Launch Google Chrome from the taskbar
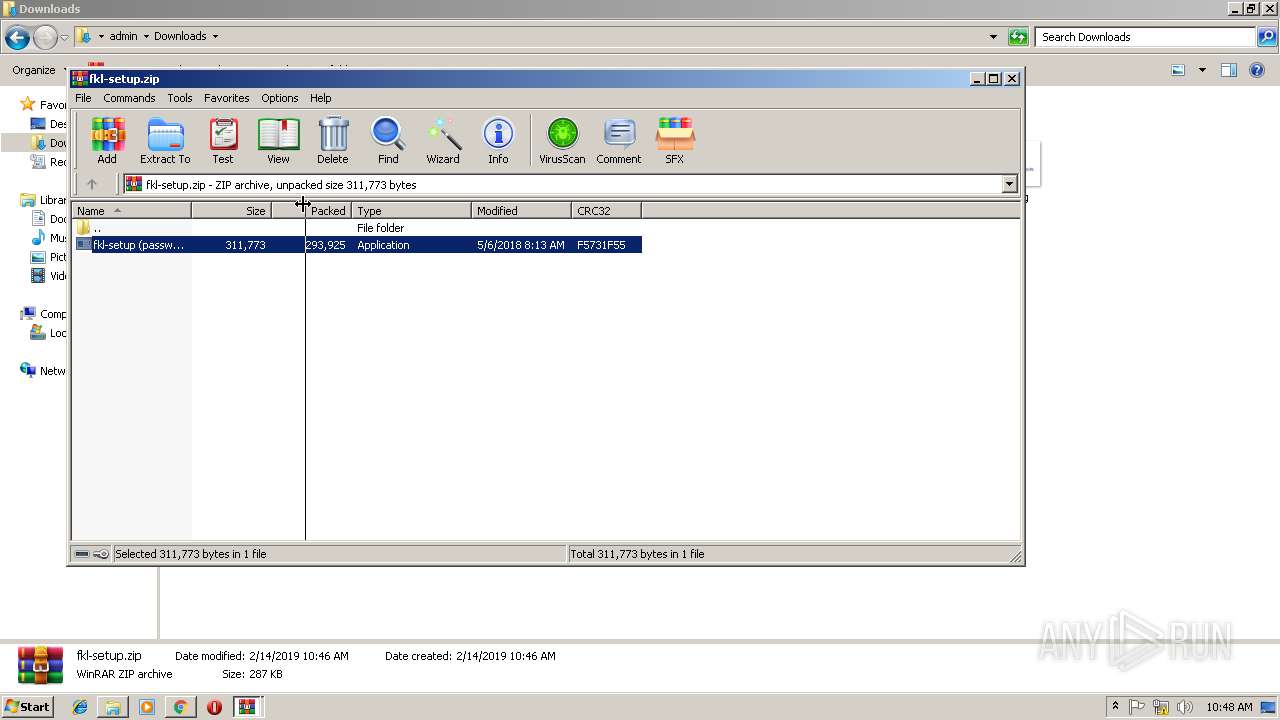 point(180,707)
